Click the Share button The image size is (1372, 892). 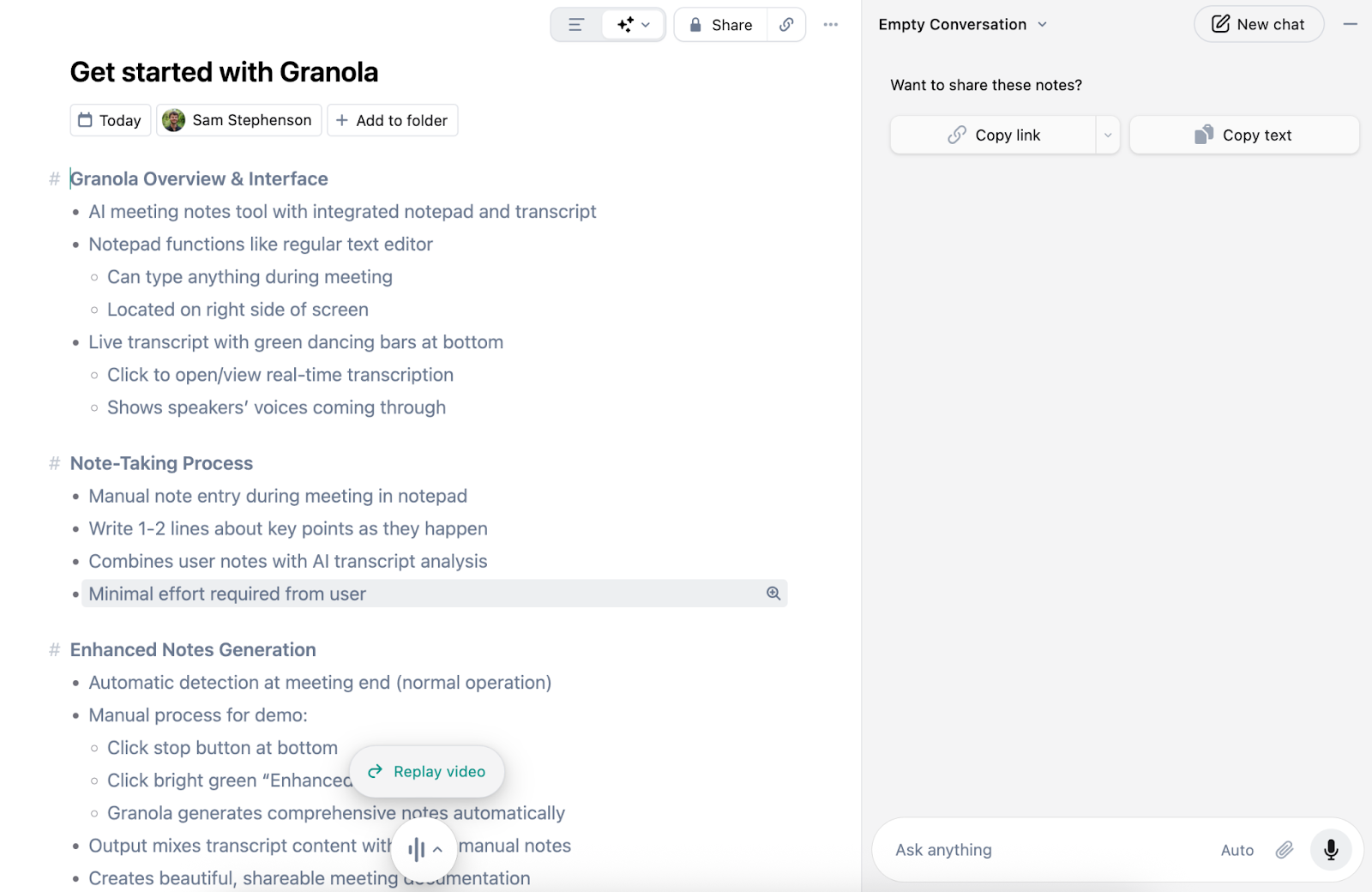(x=721, y=25)
